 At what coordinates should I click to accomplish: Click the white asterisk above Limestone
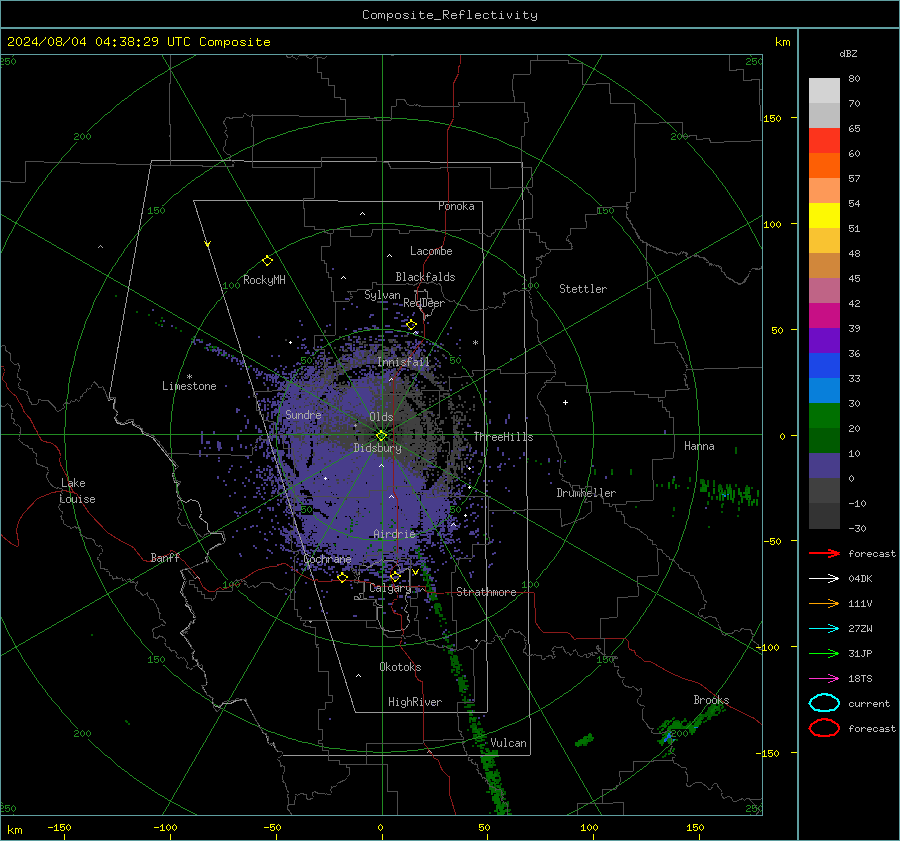coord(189,377)
